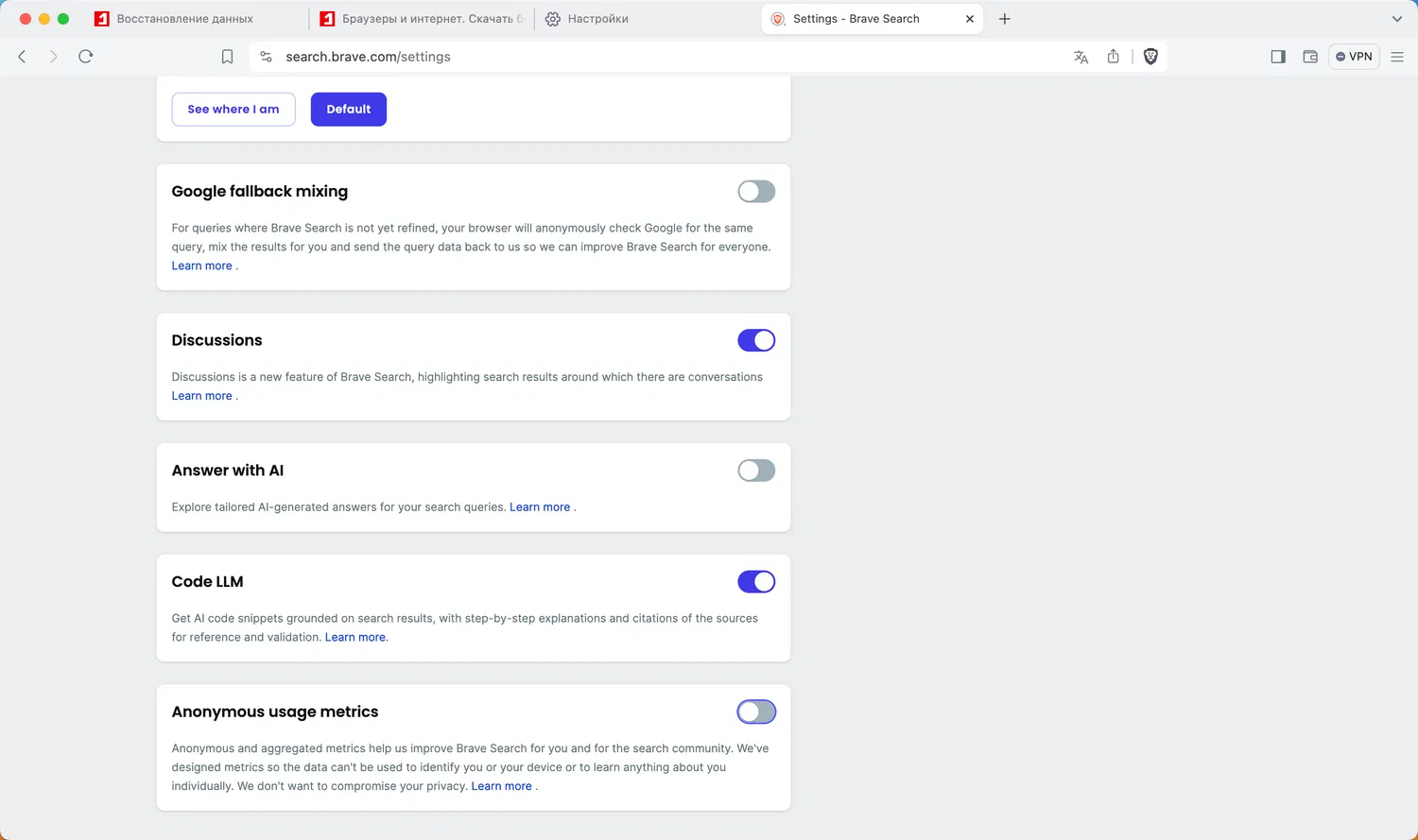
Task: Click the Google fallback mixing heading
Action: [260, 192]
